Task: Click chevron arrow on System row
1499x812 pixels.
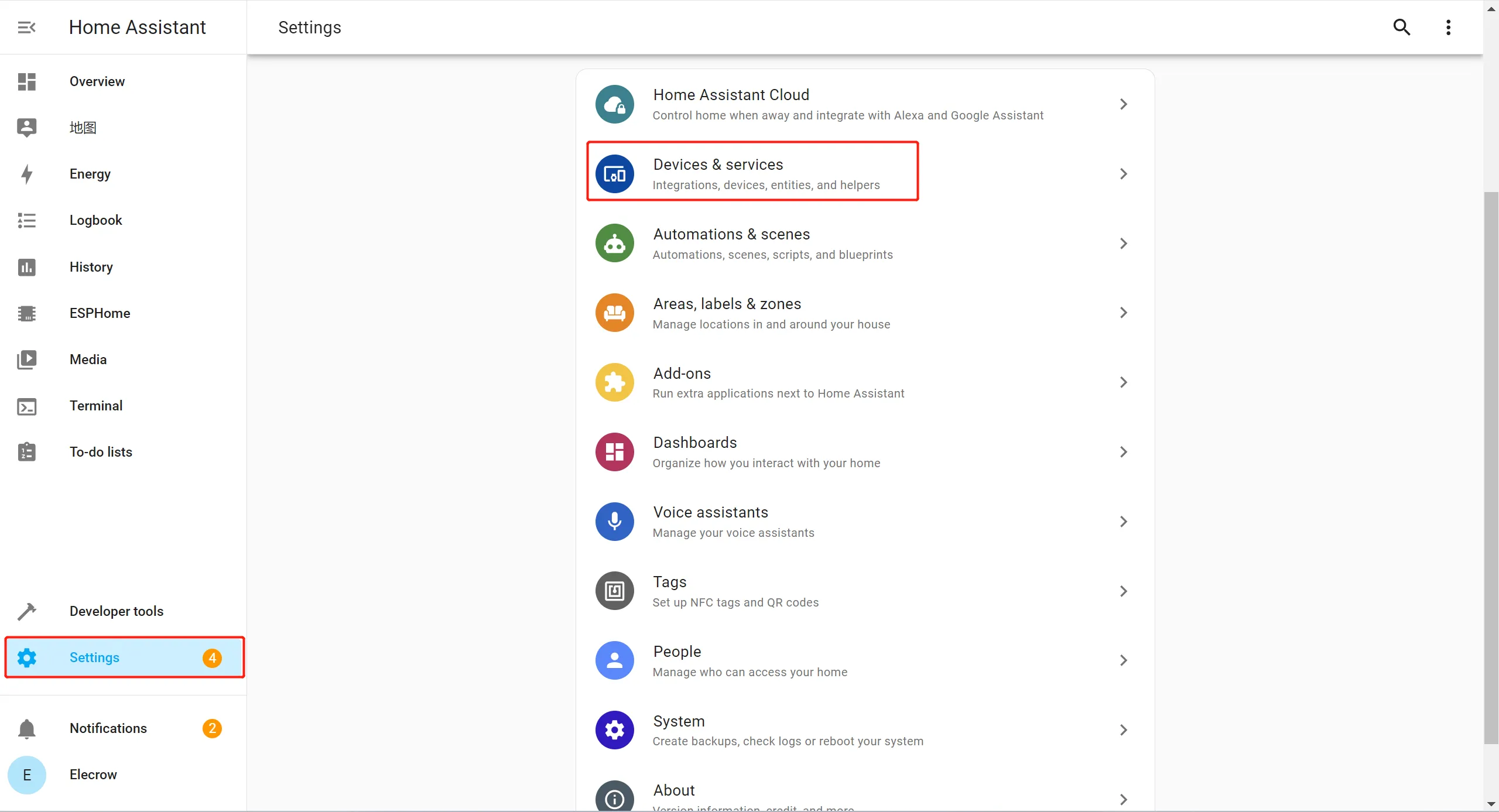Action: [x=1123, y=730]
